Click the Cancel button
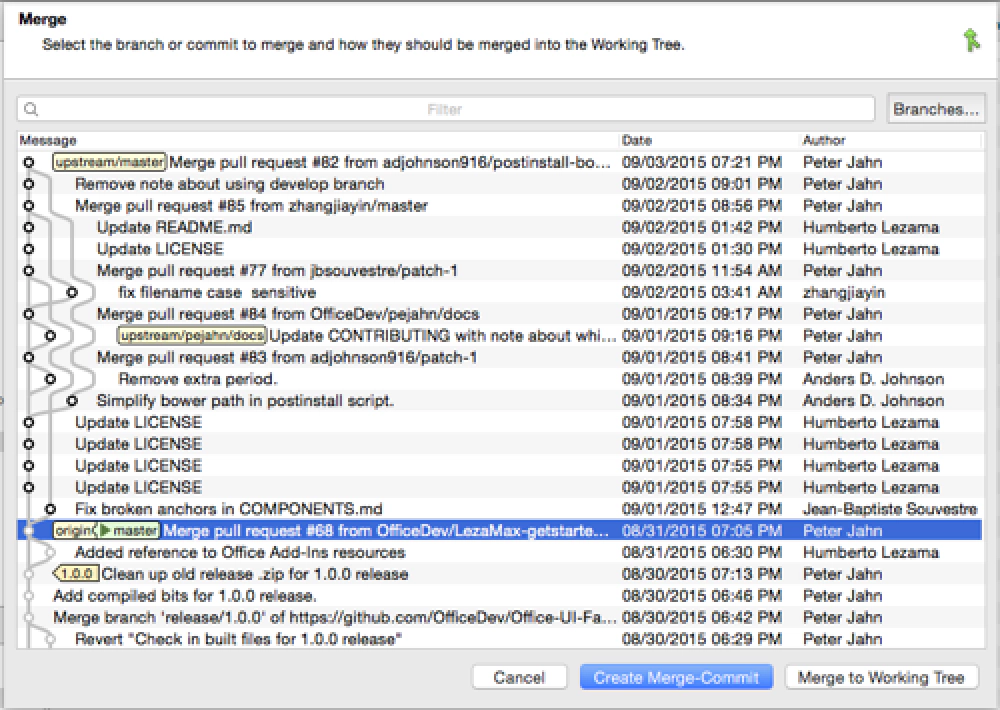Image resolution: width=1000 pixels, height=710 pixels. point(519,677)
